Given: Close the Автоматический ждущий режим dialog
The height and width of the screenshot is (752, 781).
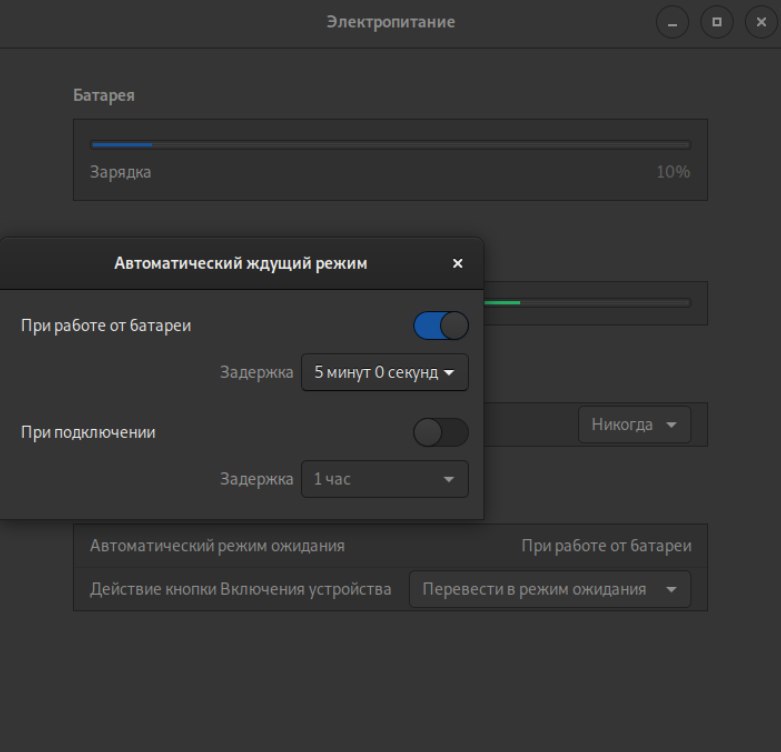Looking at the screenshot, I should pos(457,263).
